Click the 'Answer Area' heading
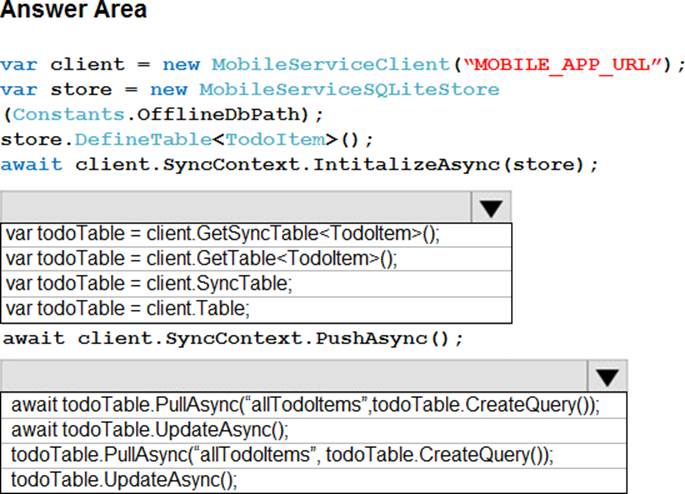 (74, 11)
